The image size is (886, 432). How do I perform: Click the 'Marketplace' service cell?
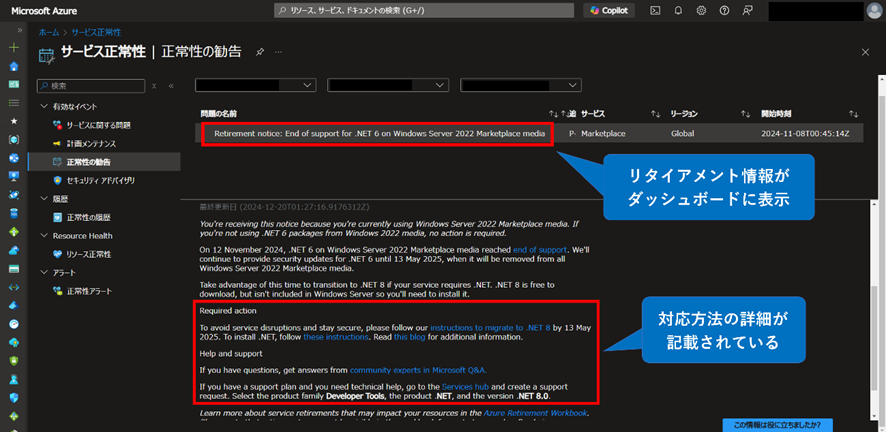tap(603, 134)
